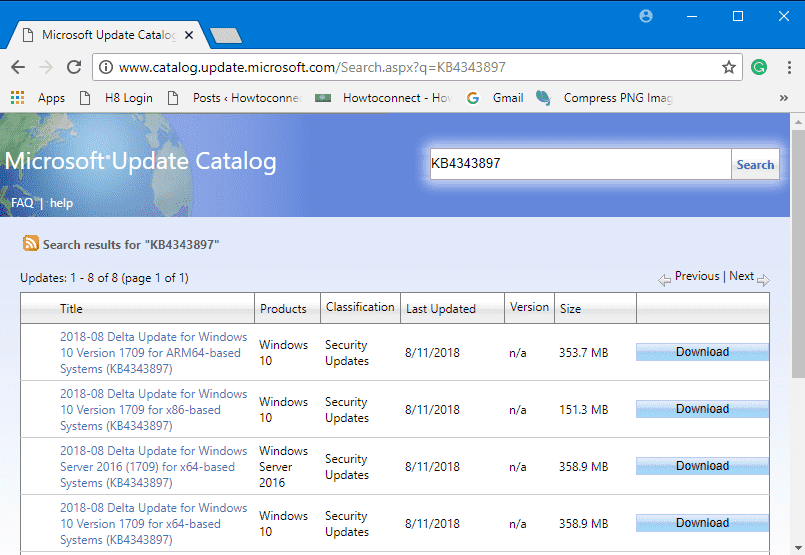
Task: Show hidden bookmarks with double chevron
Action: click(x=783, y=98)
